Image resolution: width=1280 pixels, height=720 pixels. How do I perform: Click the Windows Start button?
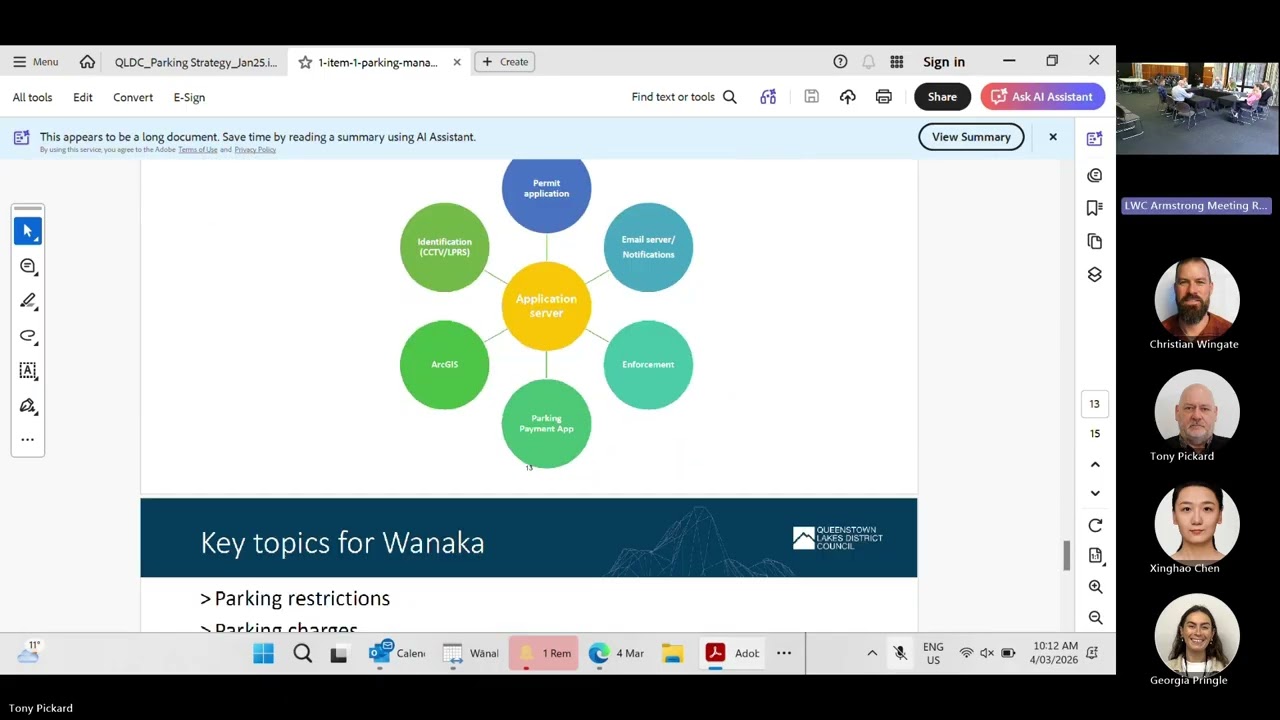(x=263, y=654)
